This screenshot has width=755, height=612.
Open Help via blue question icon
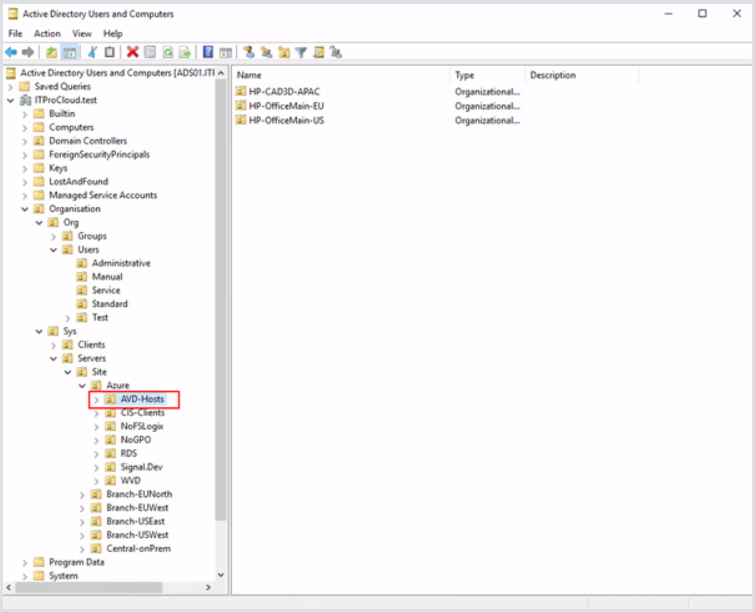(x=208, y=52)
